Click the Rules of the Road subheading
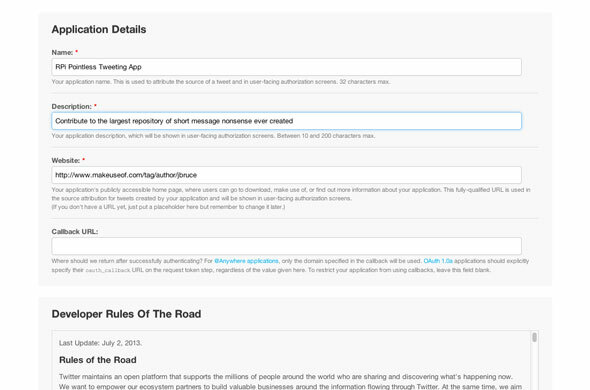This screenshot has width=590, height=390. (x=98, y=360)
